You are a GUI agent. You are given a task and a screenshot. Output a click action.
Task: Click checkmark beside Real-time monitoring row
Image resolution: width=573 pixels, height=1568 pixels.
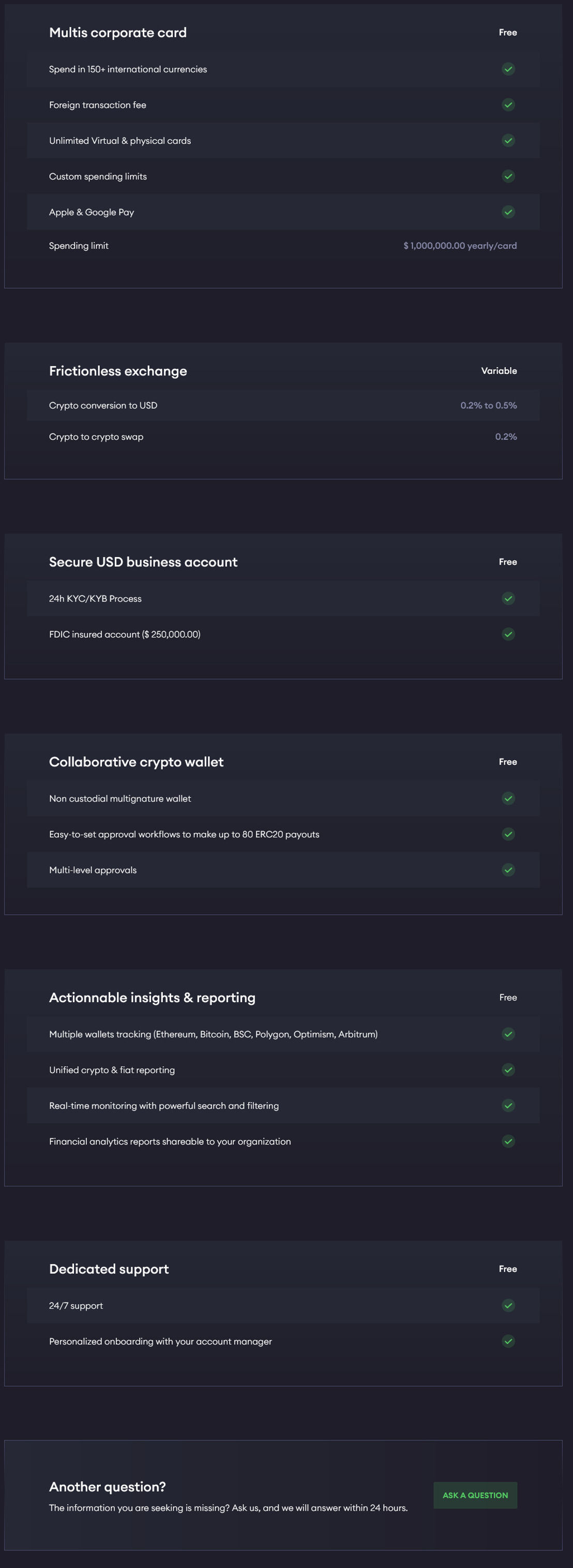508,1105
